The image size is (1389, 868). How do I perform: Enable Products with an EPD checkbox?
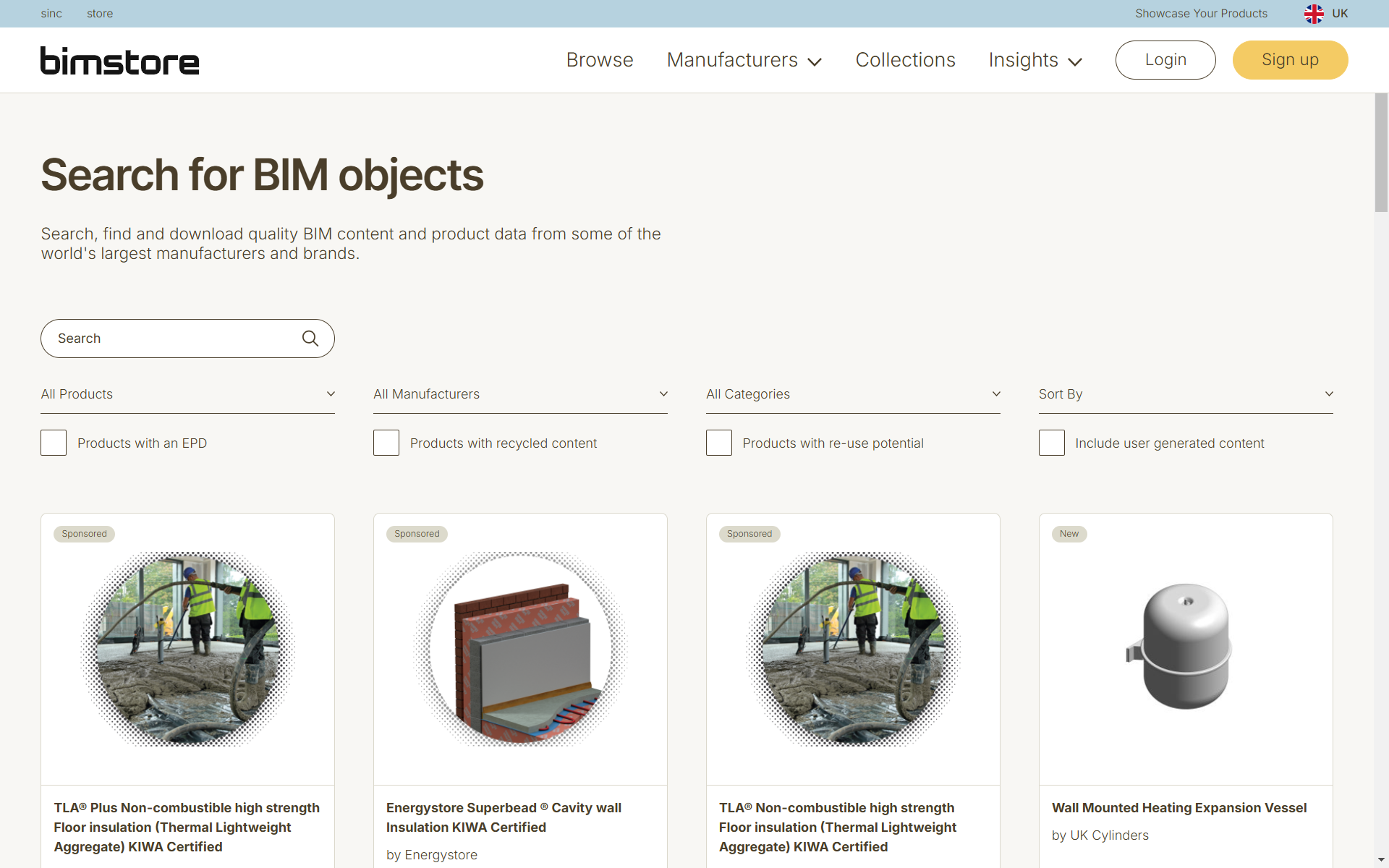coord(54,443)
